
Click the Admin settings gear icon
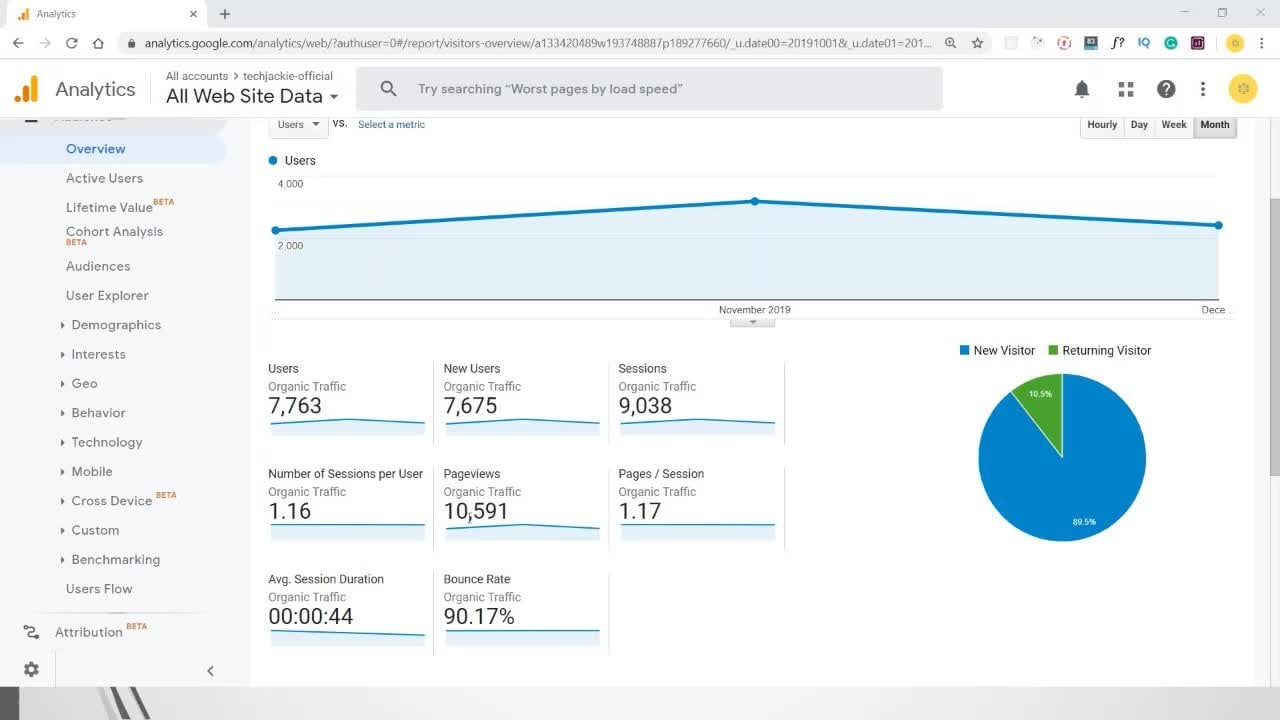tap(31, 669)
